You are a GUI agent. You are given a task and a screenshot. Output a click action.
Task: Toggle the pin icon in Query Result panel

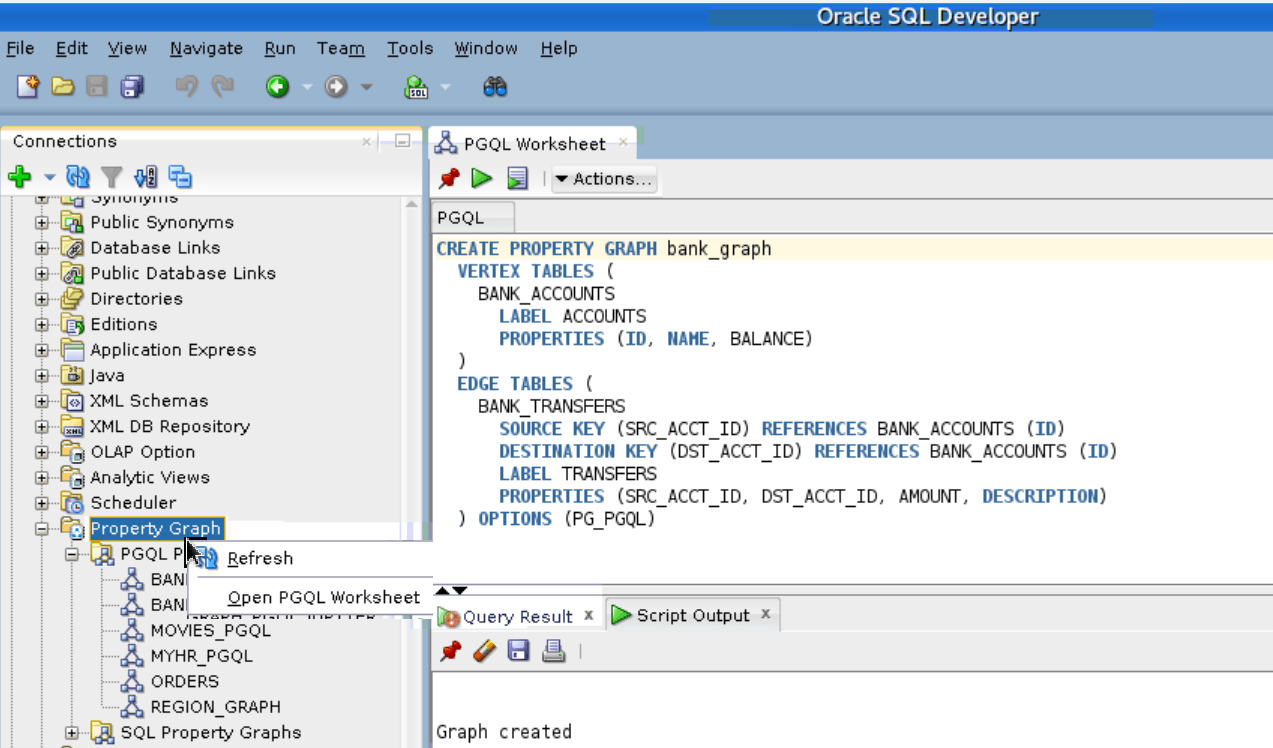(x=450, y=652)
